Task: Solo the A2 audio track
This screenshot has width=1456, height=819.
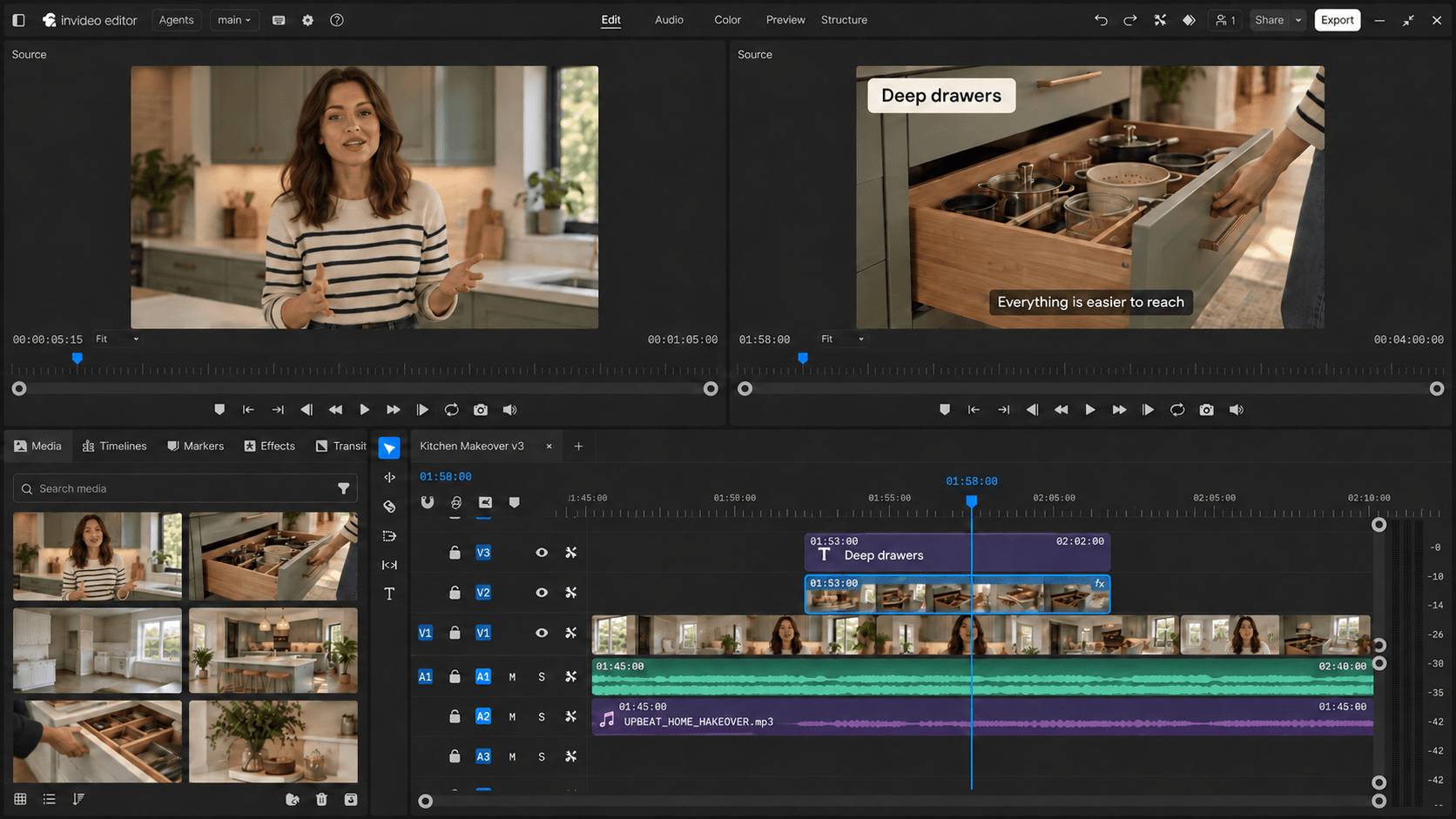Action: click(542, 717)
